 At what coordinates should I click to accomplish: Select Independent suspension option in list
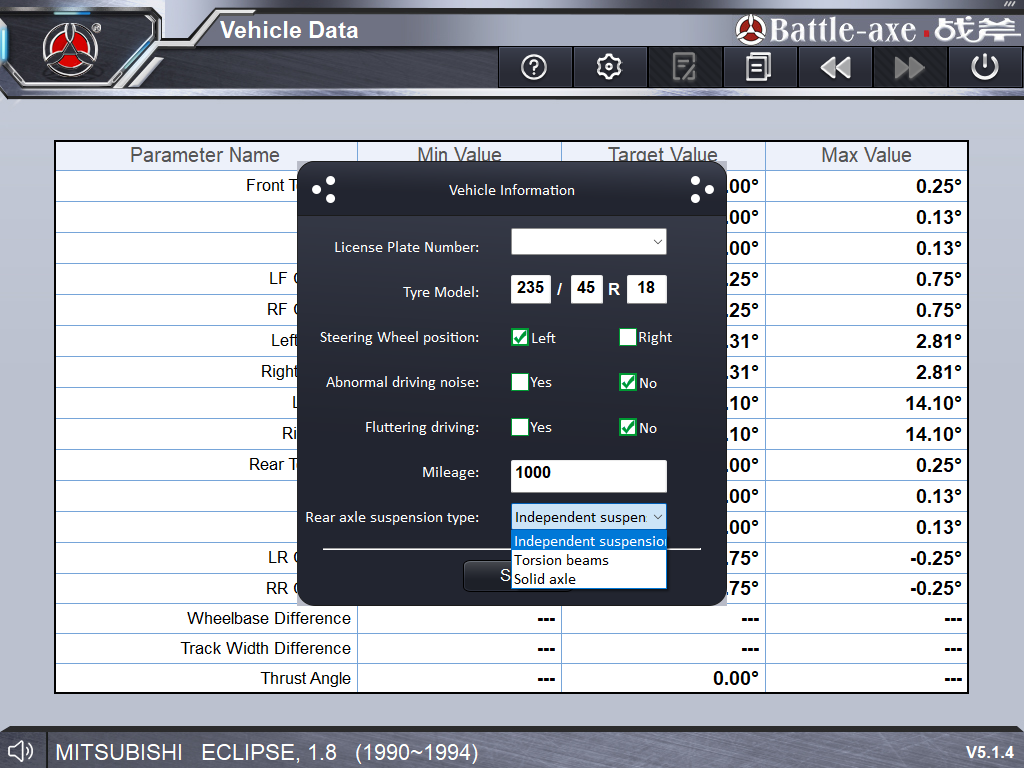coord(588,541)
